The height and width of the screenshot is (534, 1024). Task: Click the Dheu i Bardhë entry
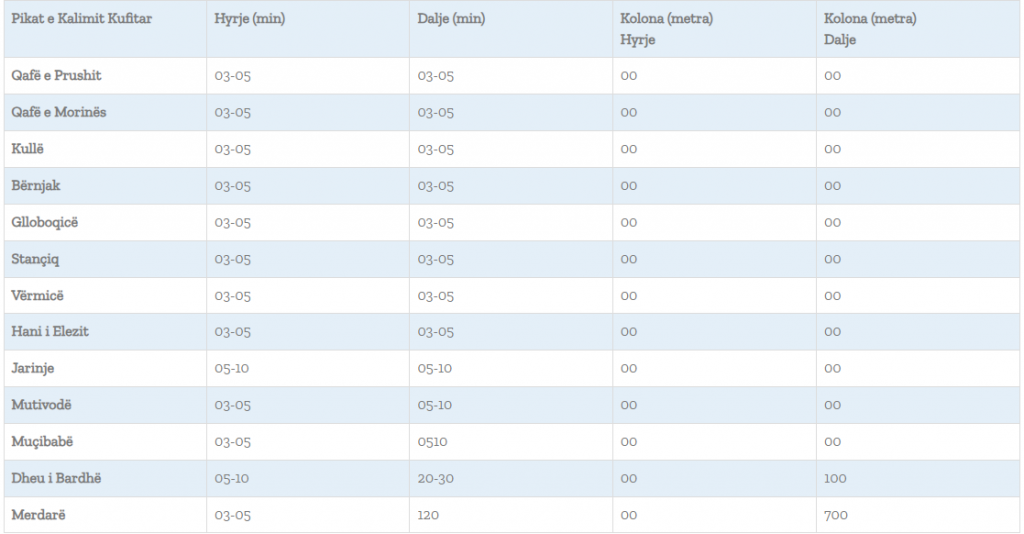[x=56, y=479]
